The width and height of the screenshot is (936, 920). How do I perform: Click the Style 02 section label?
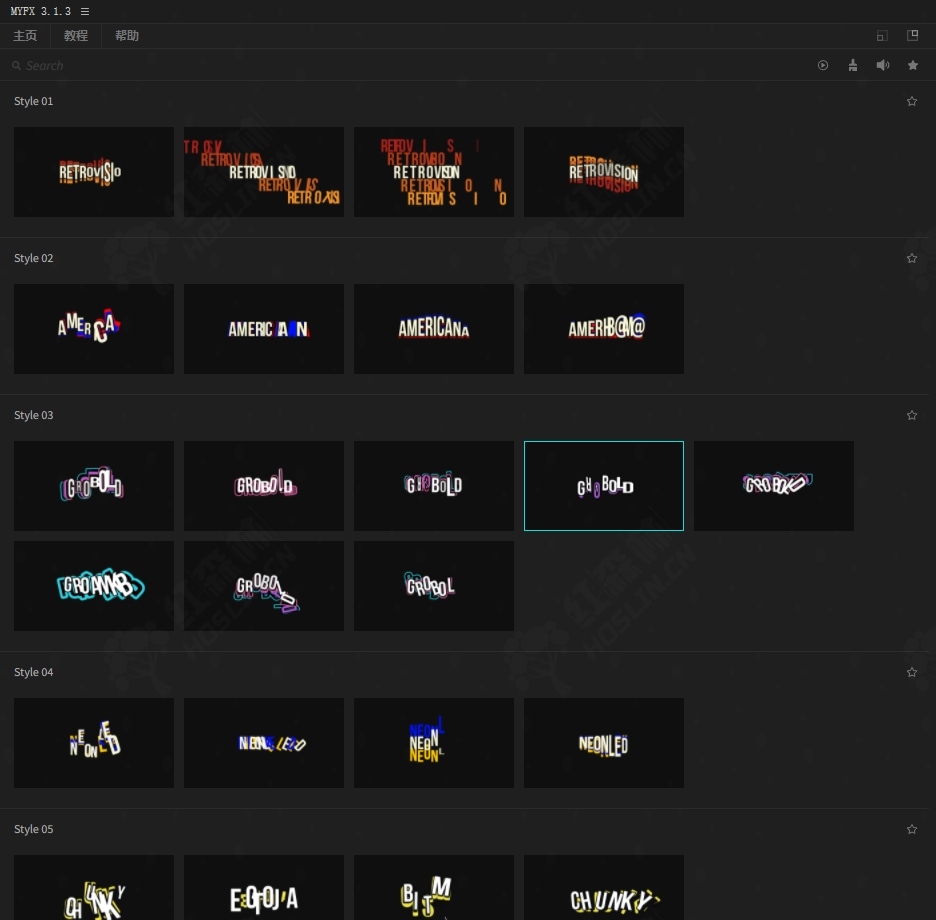click(x=33, y=259)
